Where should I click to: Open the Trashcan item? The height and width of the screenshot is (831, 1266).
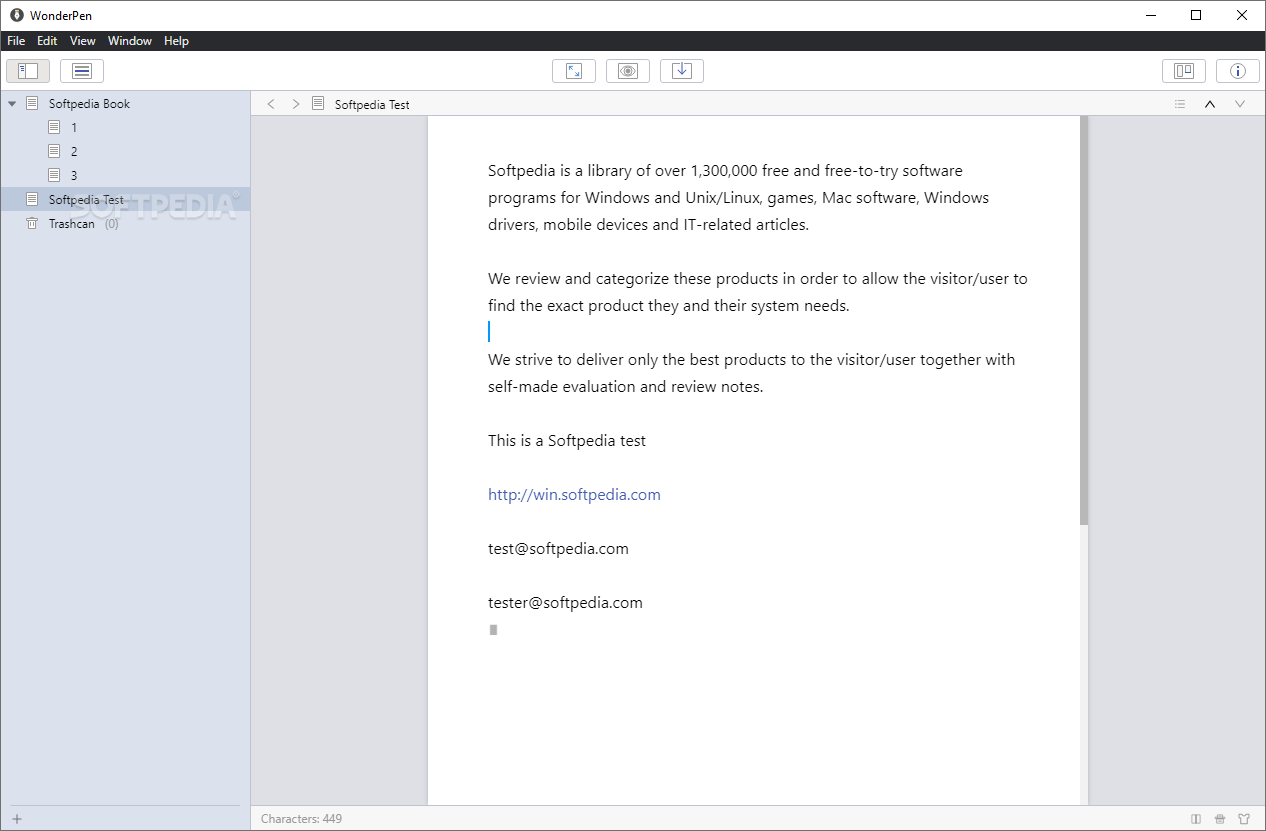coord(72,224)
